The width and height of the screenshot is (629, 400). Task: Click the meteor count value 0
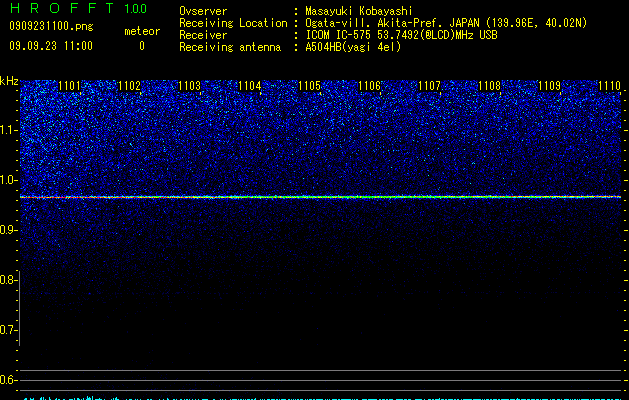coord(142,46)
